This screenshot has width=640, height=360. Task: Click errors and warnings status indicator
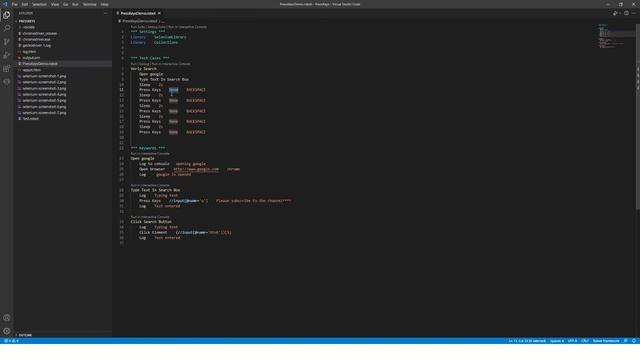[11, 341]
